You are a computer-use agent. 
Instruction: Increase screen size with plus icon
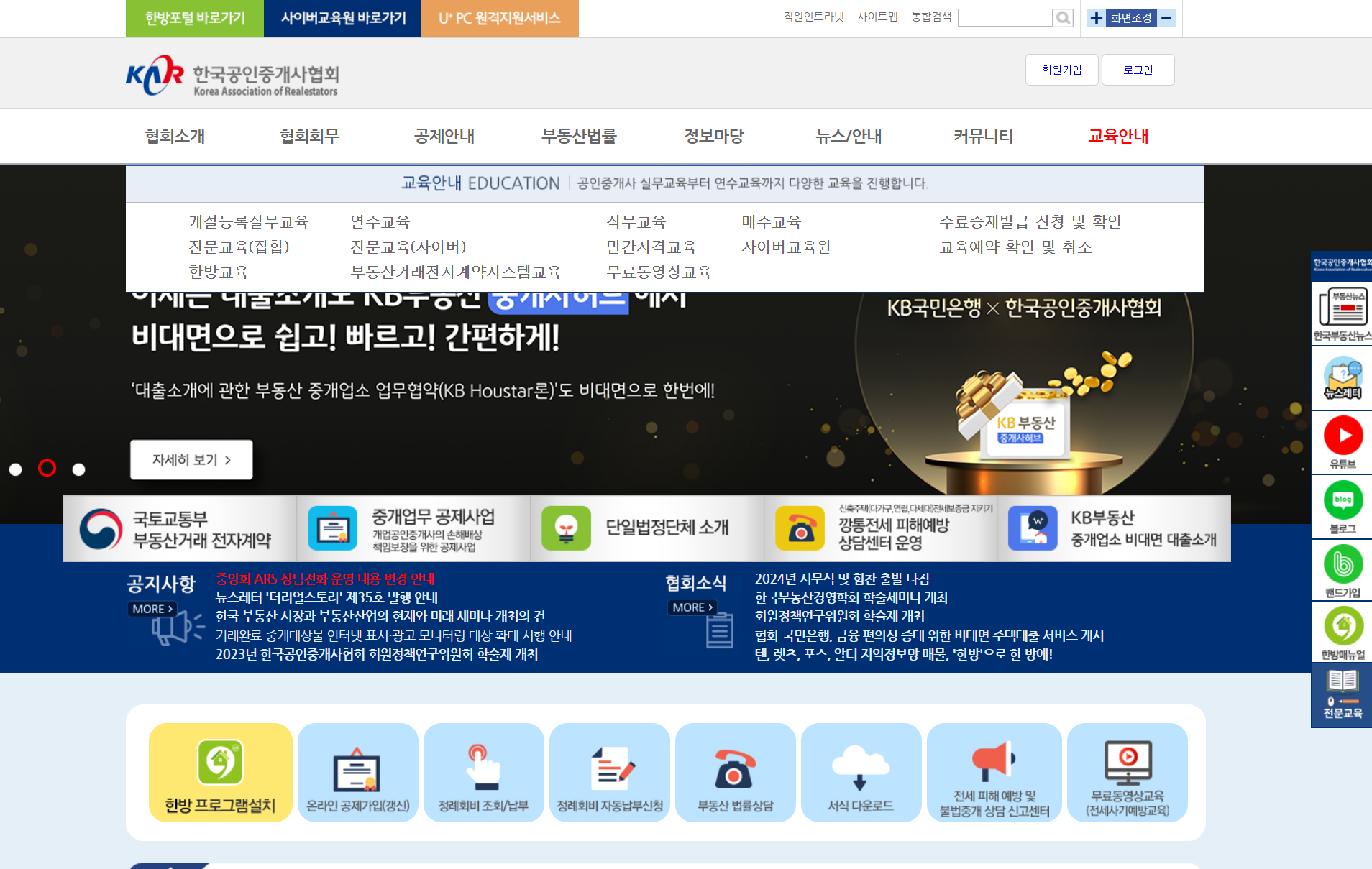coord(1096,18)
